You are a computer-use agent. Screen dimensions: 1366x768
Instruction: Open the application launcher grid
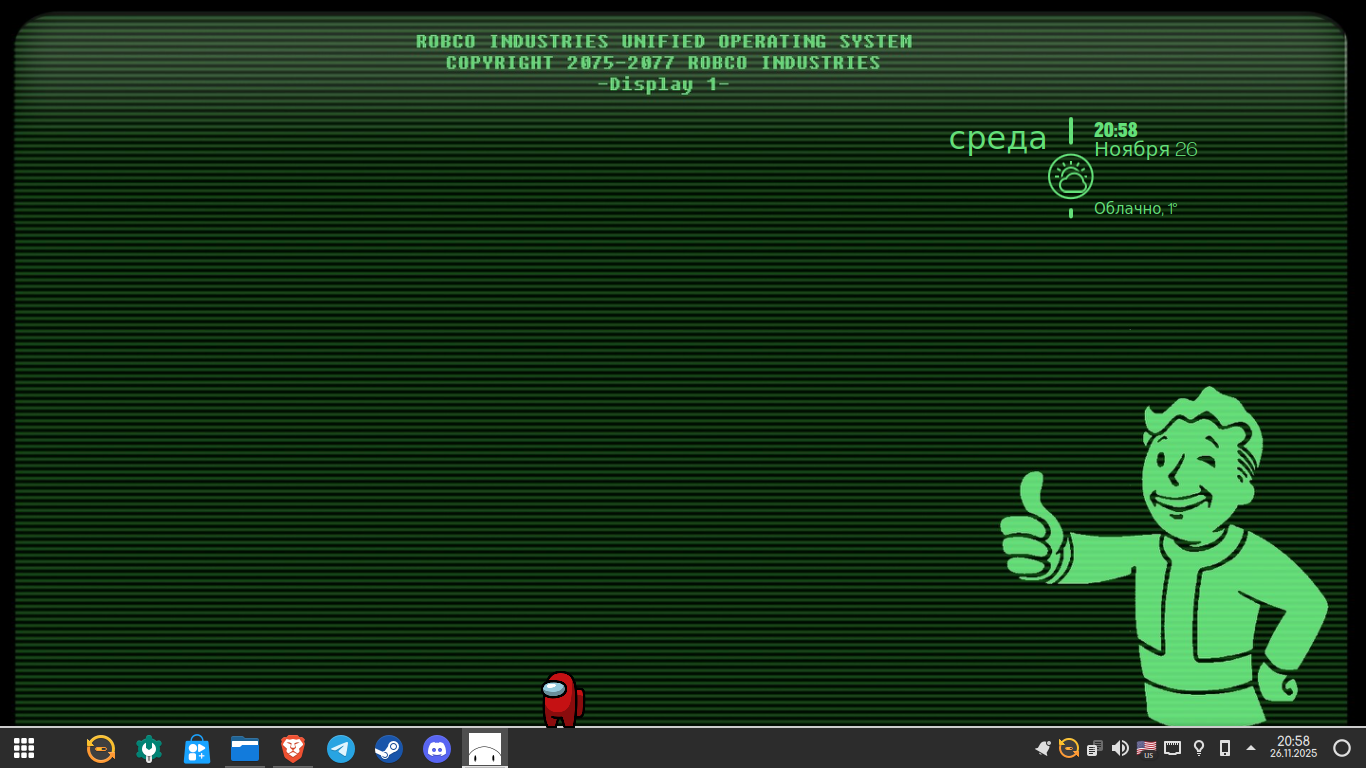tap(24, 748)
